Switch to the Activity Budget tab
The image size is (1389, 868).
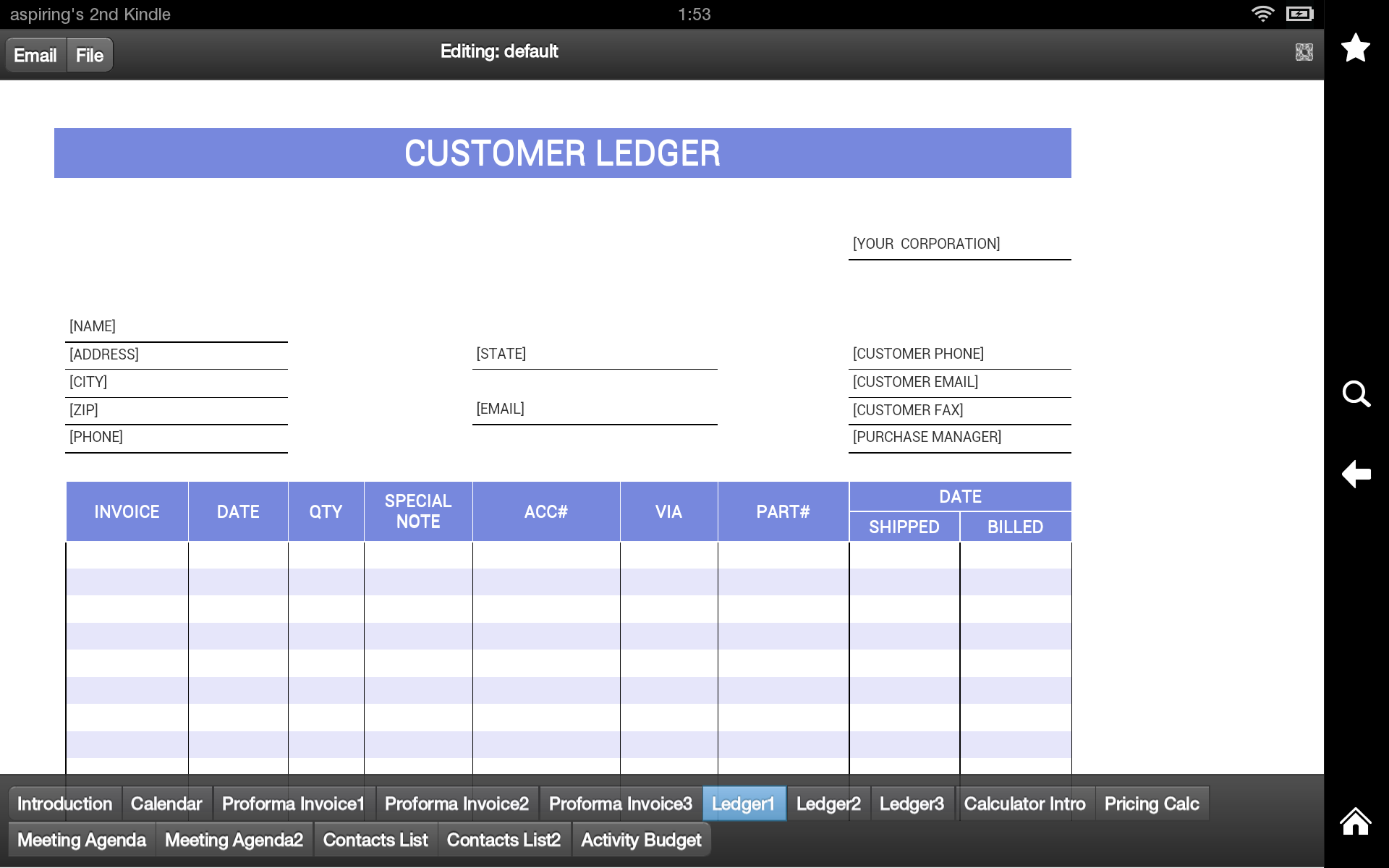click(x=642, y=839)
